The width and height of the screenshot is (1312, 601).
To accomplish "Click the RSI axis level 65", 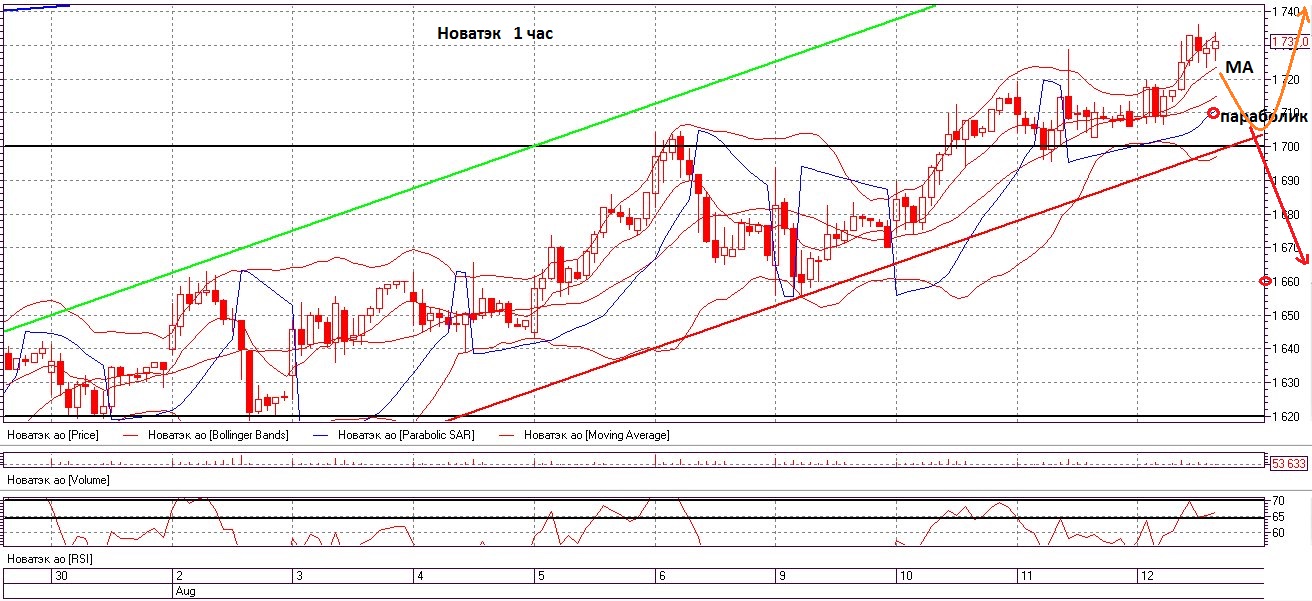I will point(1278,517).
